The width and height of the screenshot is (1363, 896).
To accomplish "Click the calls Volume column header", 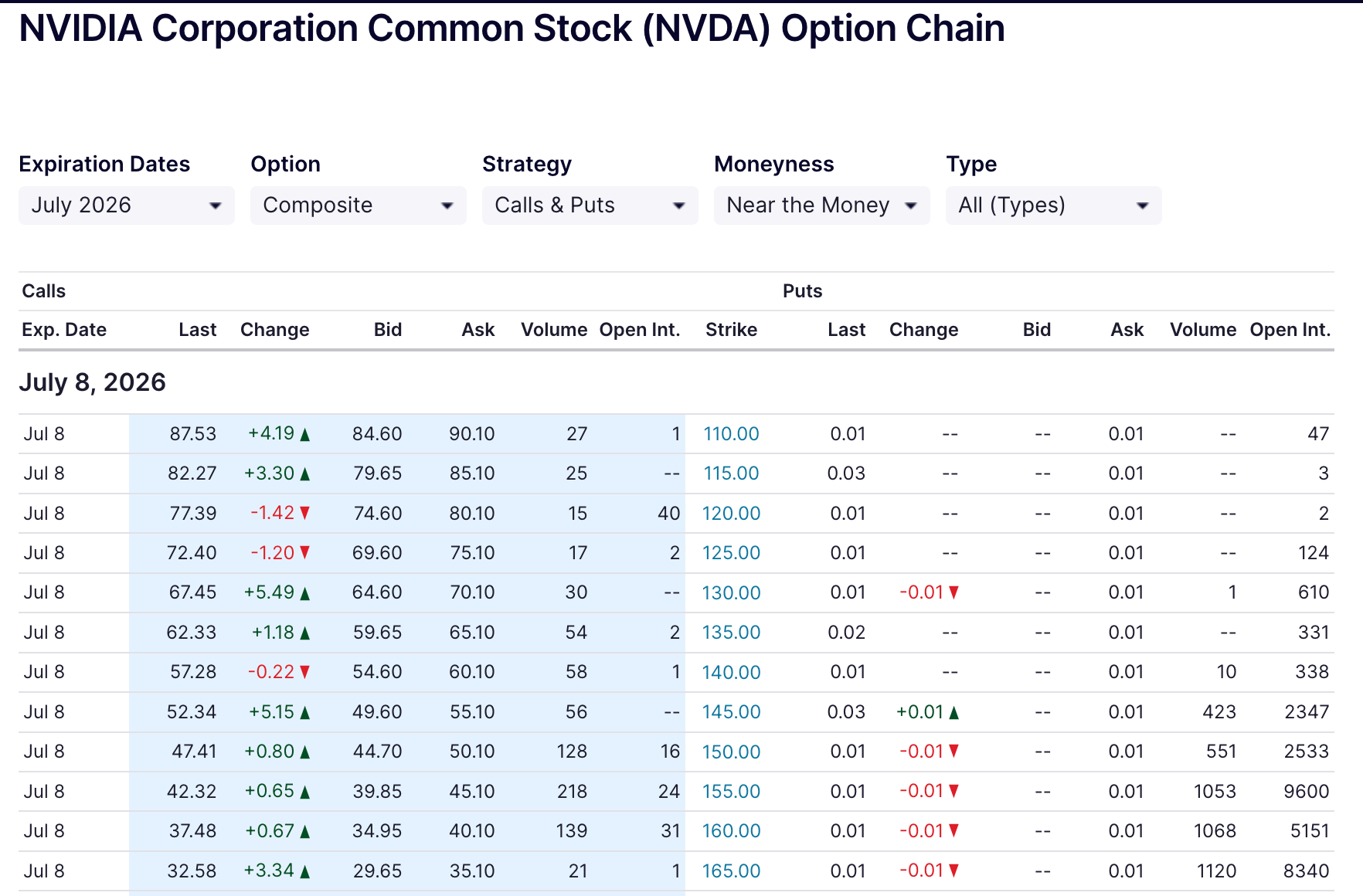I will pos(554,330).
